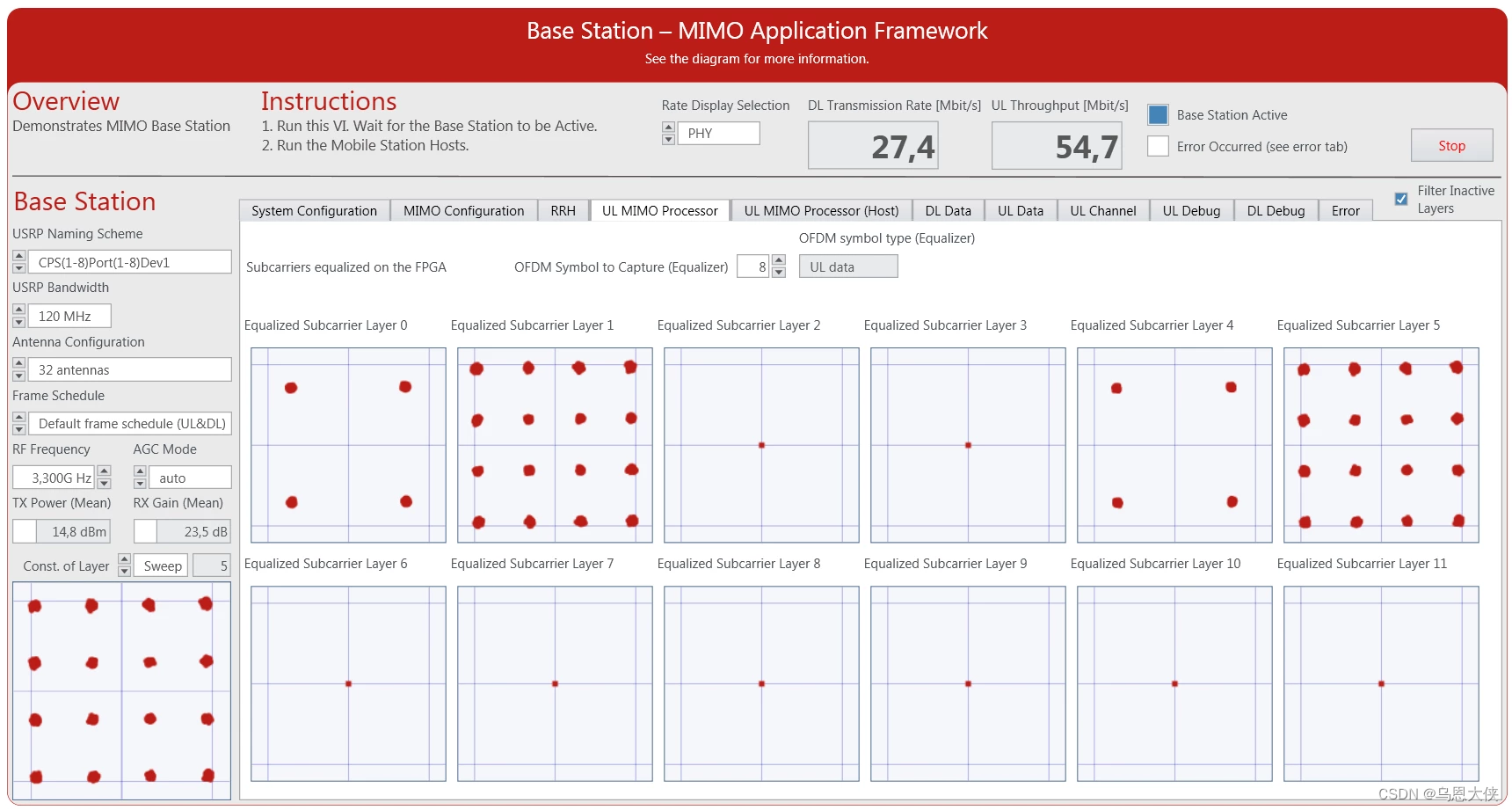Click RF Frequency stepper arrows
This screenshot has height=810, width=1512.
104,478
